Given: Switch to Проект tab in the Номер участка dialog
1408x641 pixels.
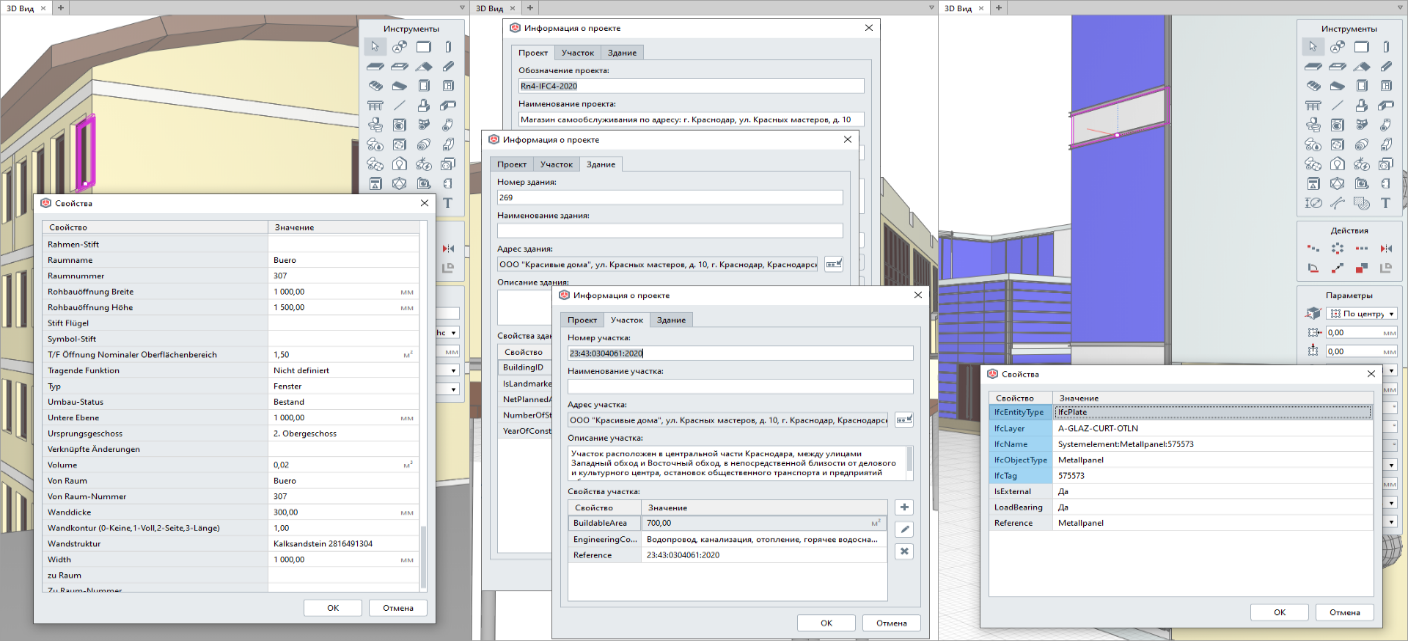Looking at the screenshot, I should point(583,320).
